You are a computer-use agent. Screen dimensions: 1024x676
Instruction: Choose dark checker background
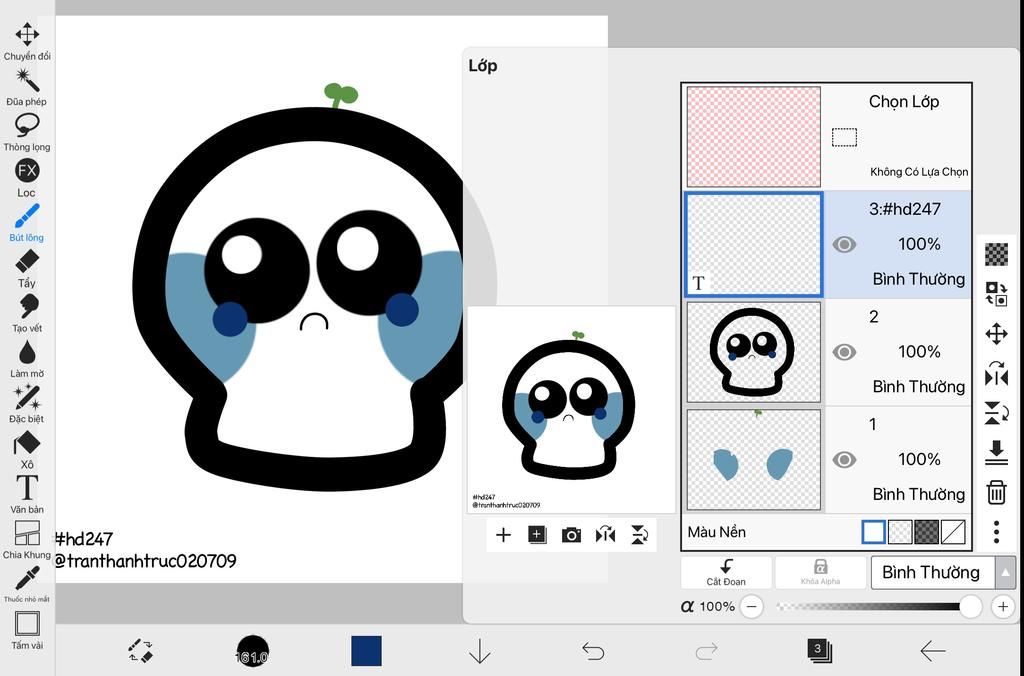click(x=927, y=532)
